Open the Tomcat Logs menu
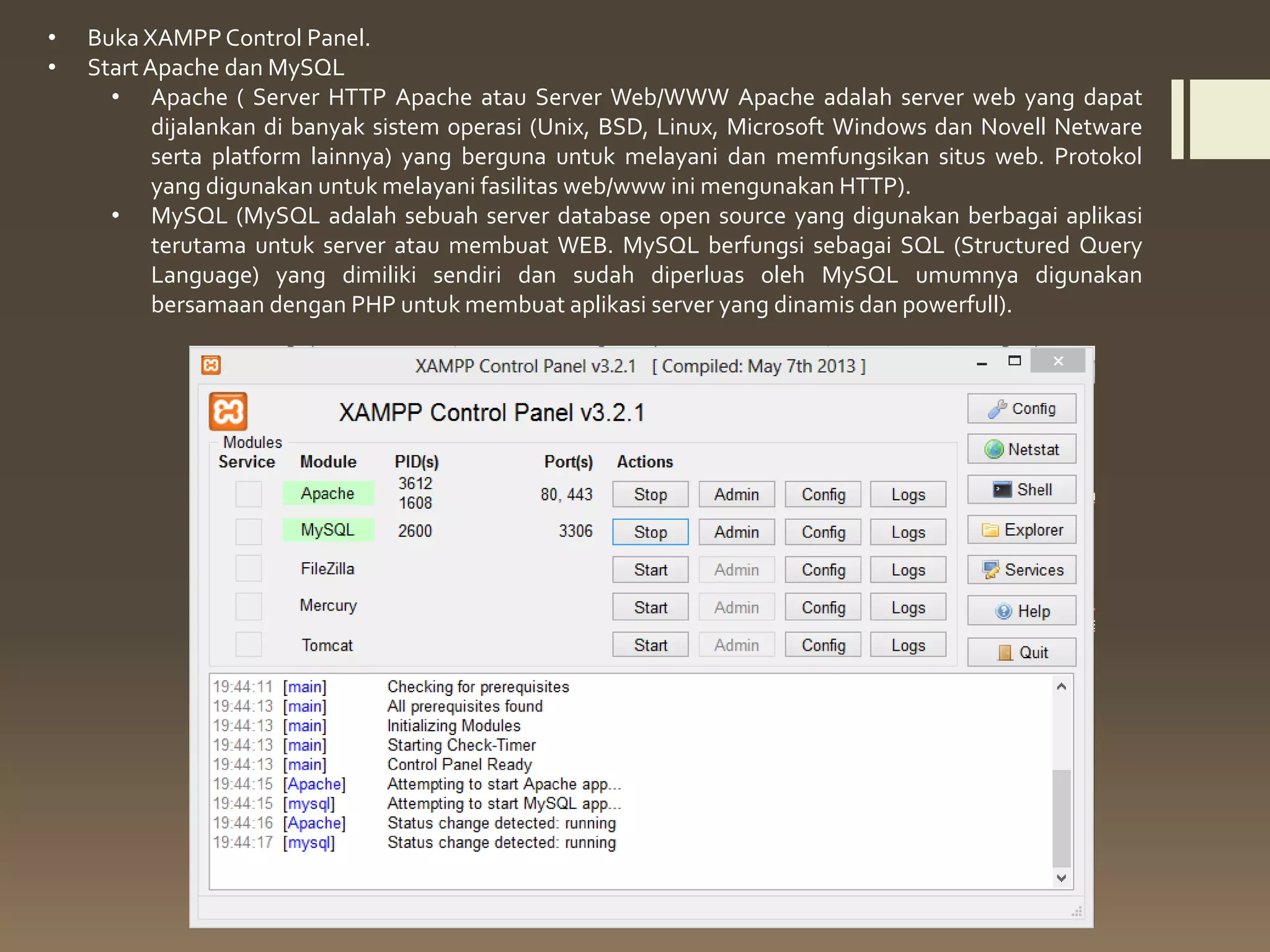 click(x=908, y=645)
